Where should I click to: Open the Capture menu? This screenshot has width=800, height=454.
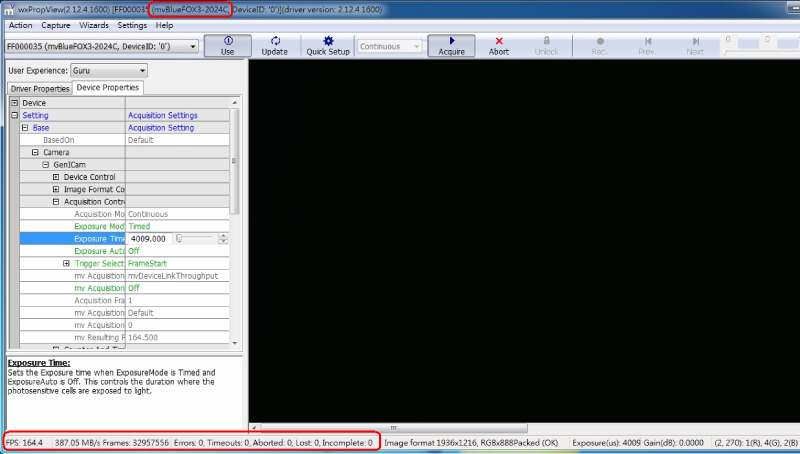pos(55,25)
